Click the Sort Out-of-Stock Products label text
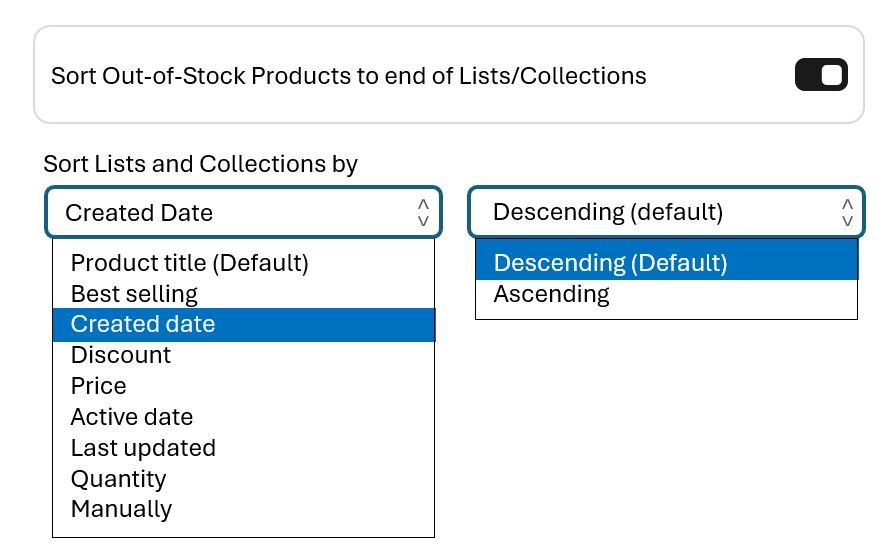The width and height of the screenshot is (883, 559). pos(348,76)
